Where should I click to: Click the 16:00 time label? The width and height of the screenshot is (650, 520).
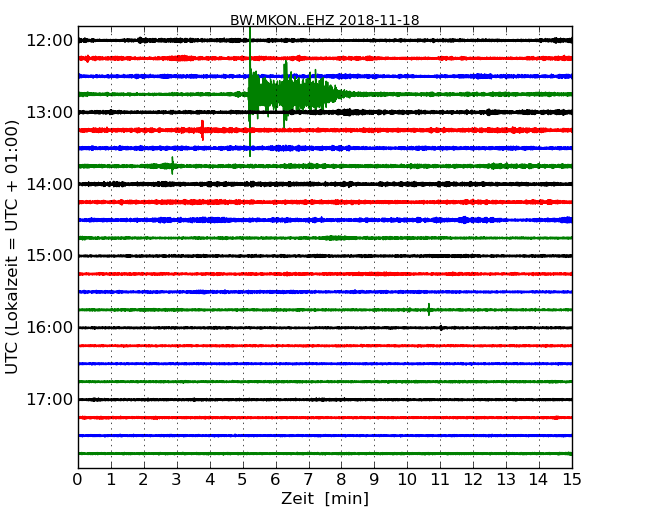click(x=49, y=328)
